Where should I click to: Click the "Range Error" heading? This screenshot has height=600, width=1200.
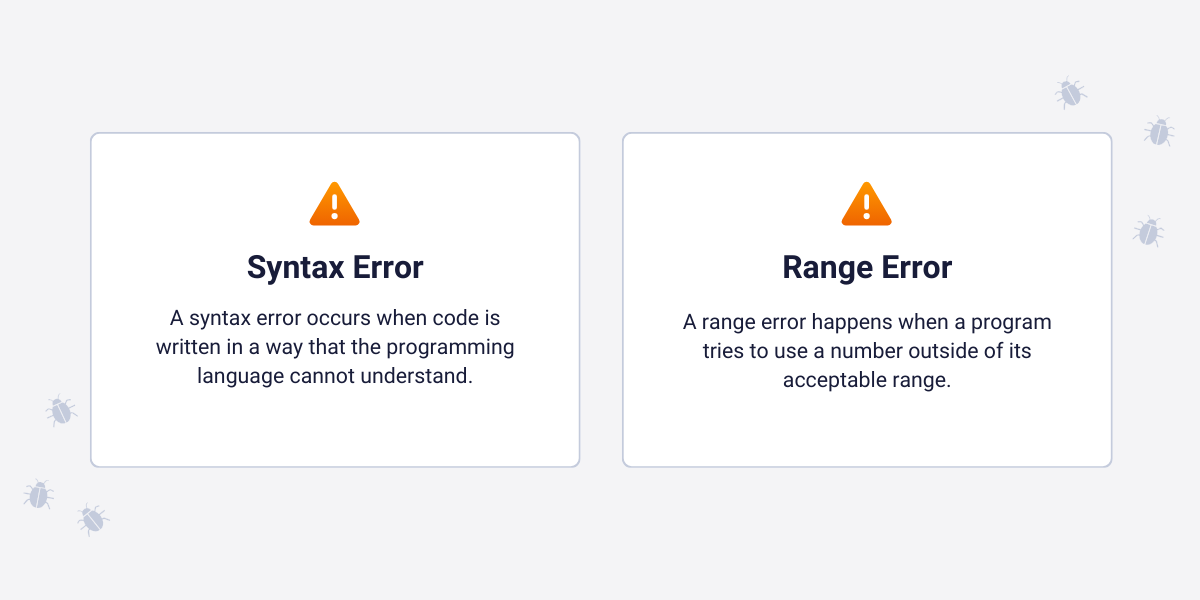pyautogui.click(x=867, y=268)
